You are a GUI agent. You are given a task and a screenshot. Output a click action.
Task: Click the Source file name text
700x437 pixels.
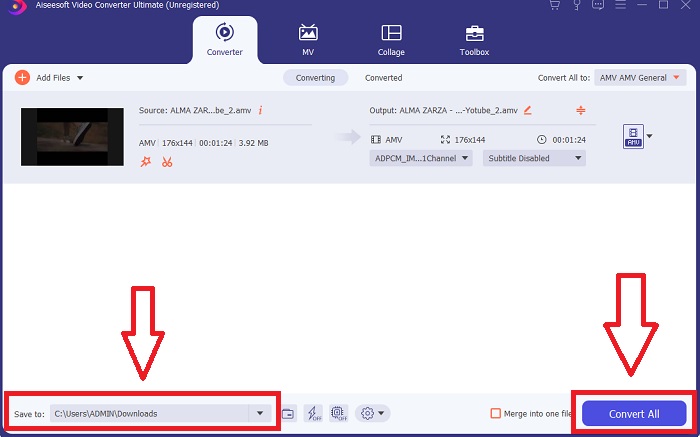tap(195, 110)
